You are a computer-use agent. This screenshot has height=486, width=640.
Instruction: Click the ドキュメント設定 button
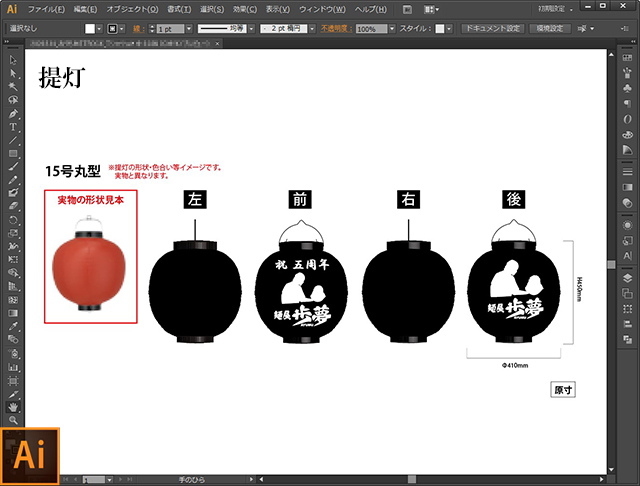[492, 29]
